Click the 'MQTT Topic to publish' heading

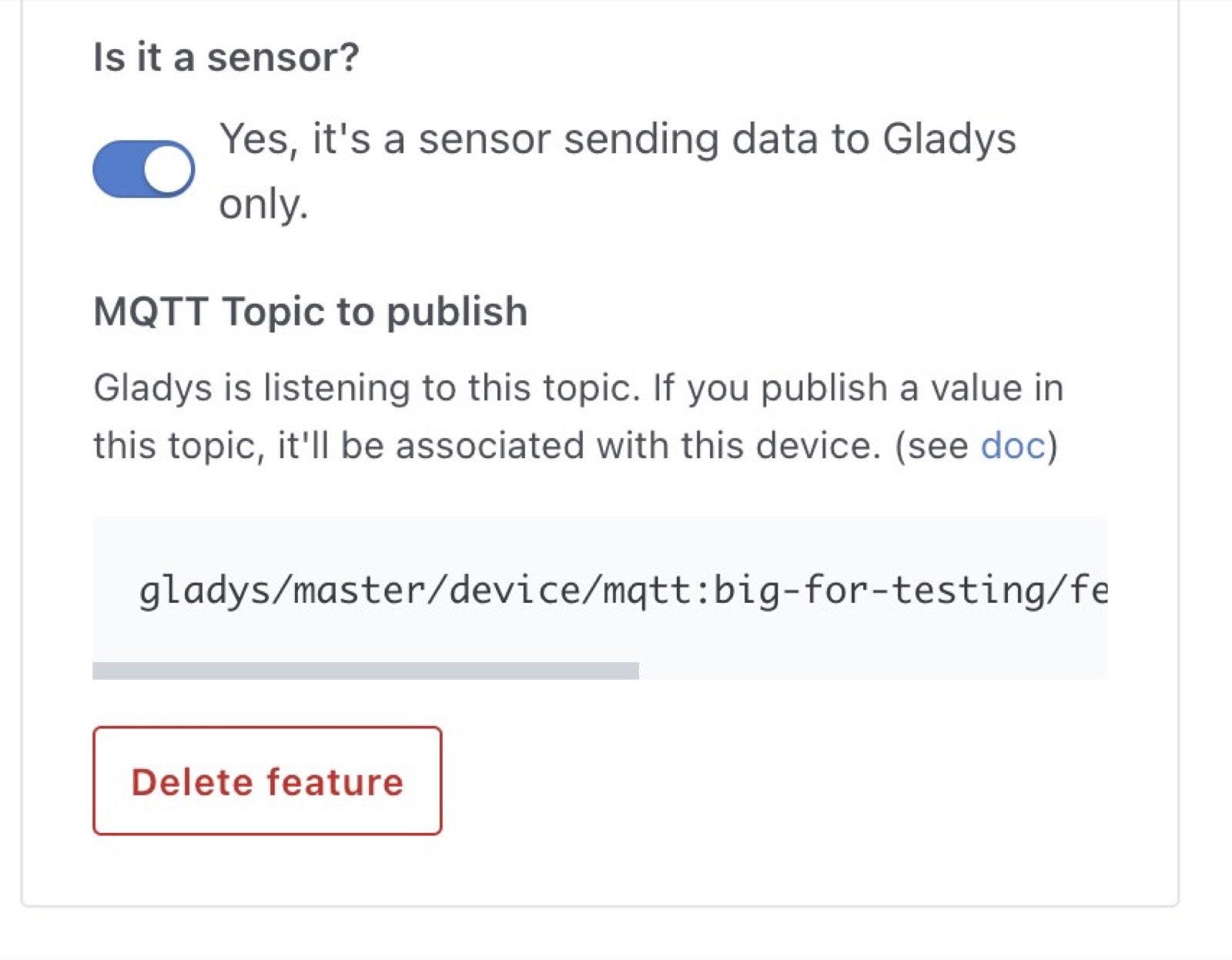click(310, 311)
